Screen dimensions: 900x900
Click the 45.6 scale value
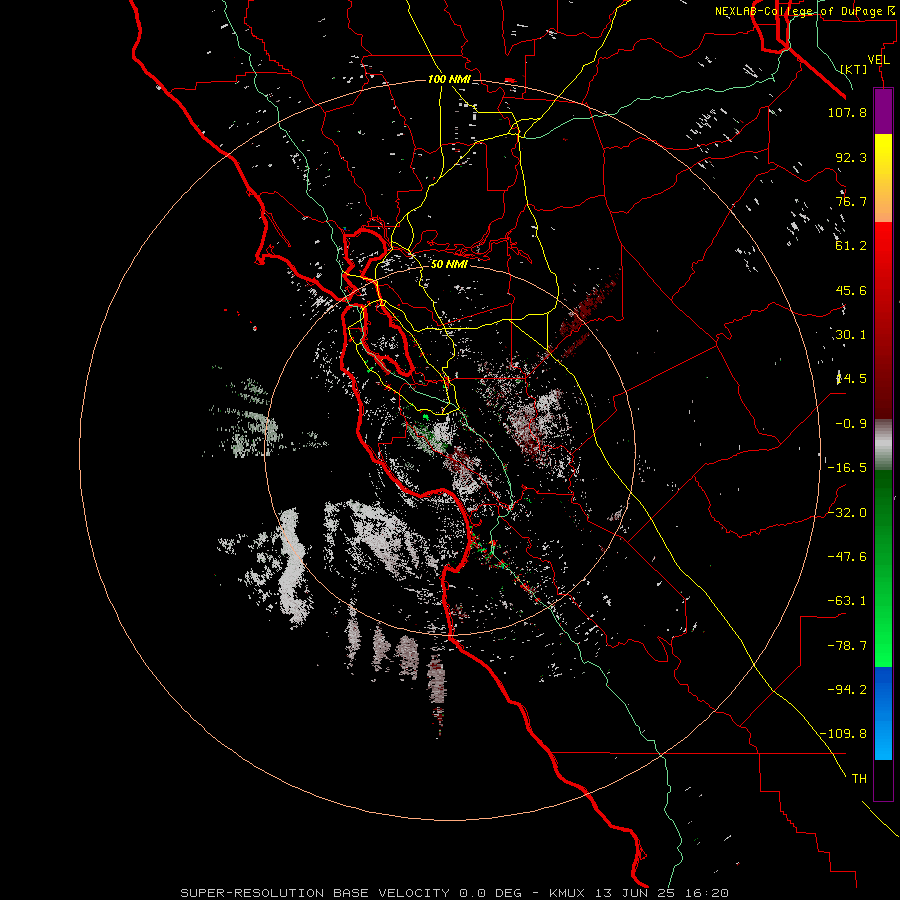point(851,290)
